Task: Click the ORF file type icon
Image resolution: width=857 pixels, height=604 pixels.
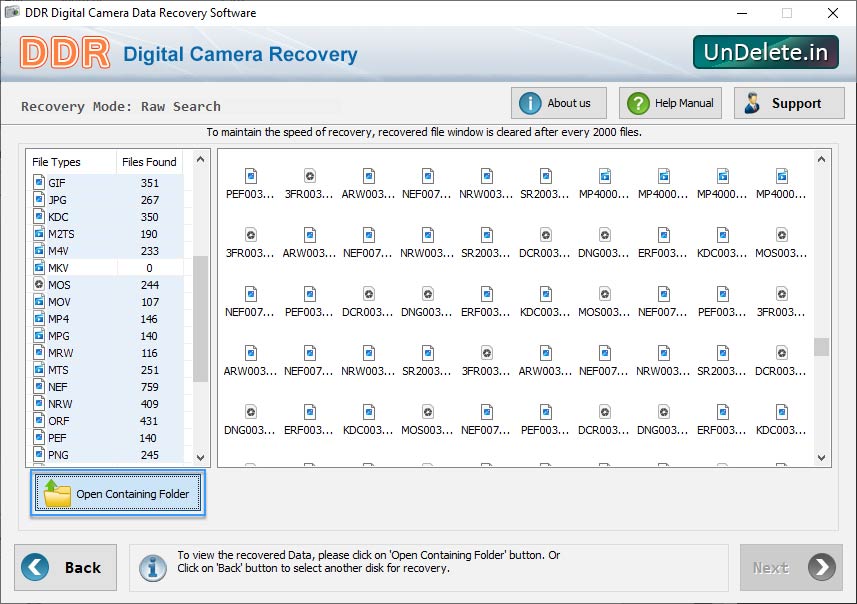Action: tap(39, 420)
